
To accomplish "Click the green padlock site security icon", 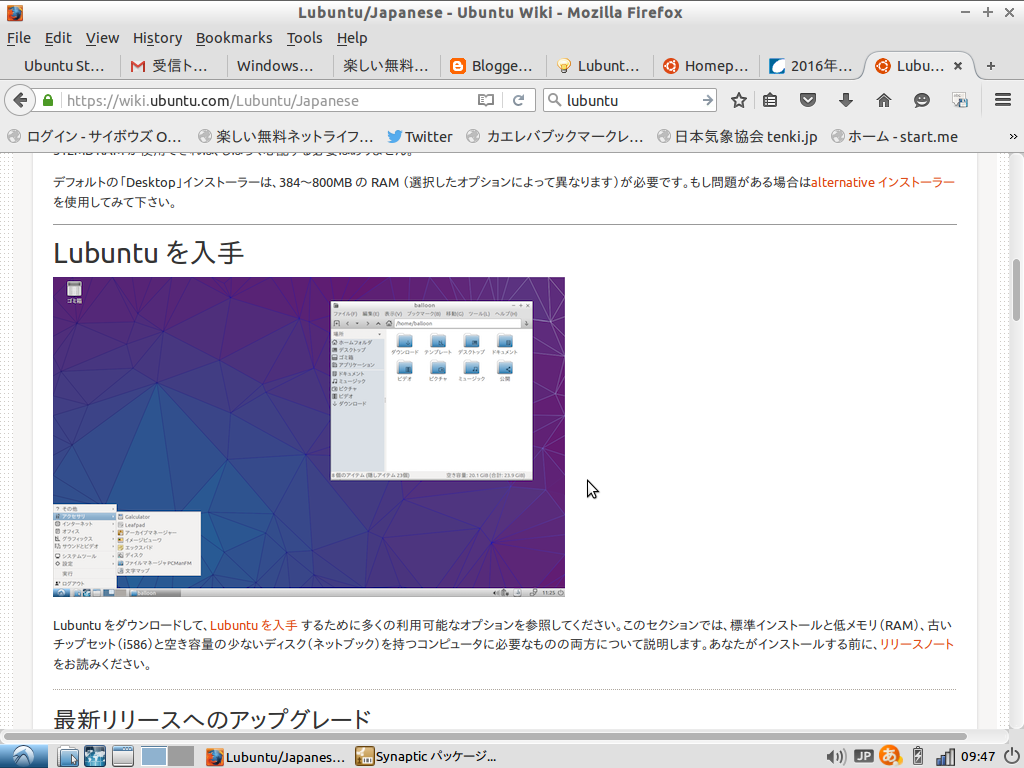I will [x=48, y=101].
